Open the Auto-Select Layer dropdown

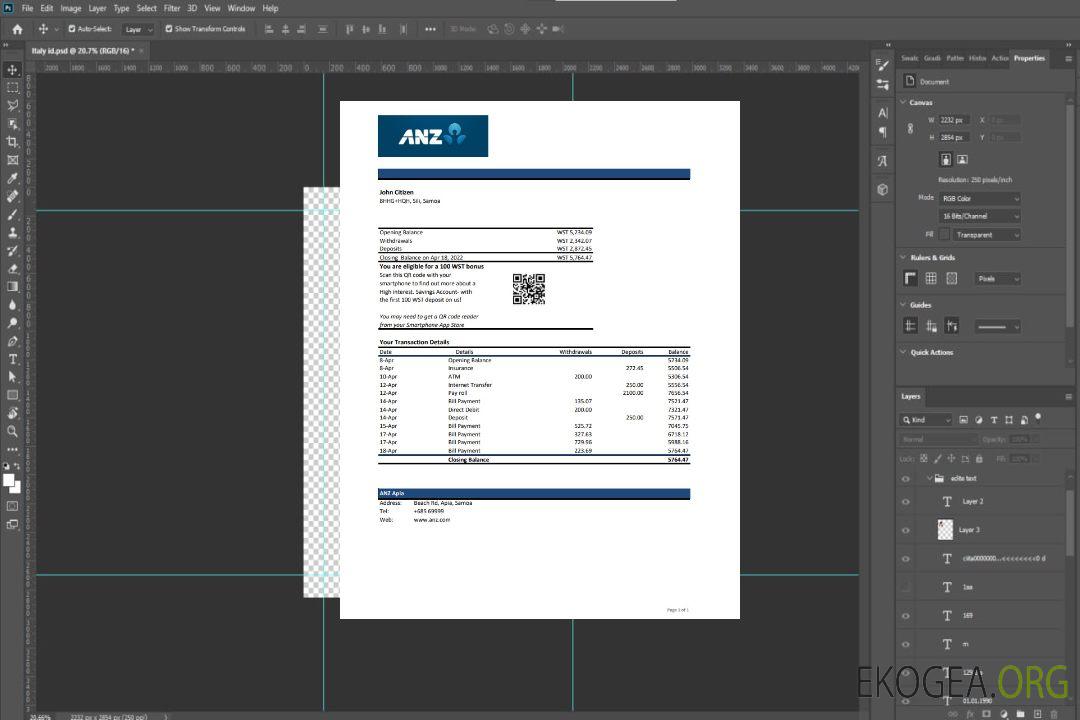tap(138, 30)
